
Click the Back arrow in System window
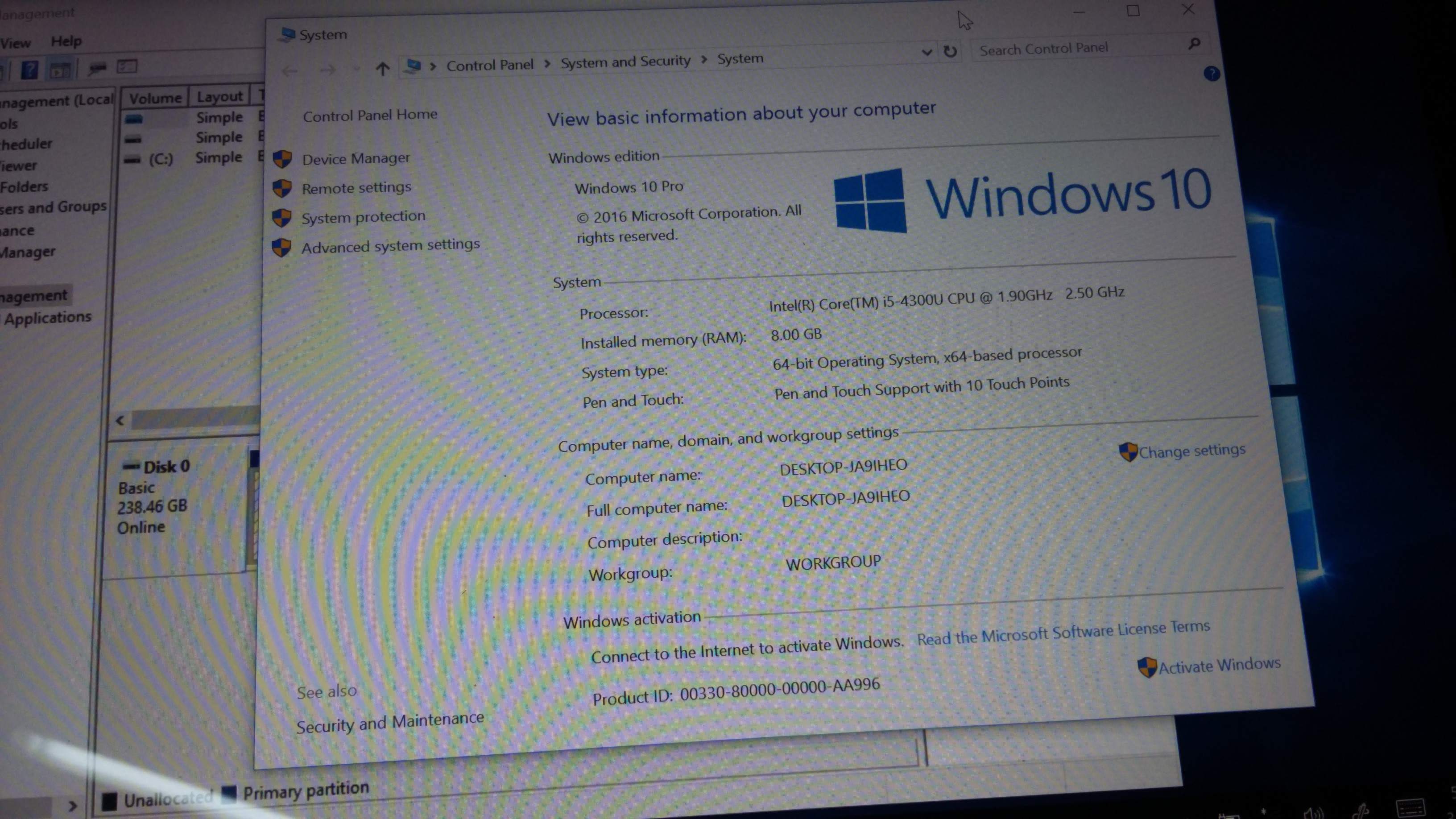coord(290,71)
